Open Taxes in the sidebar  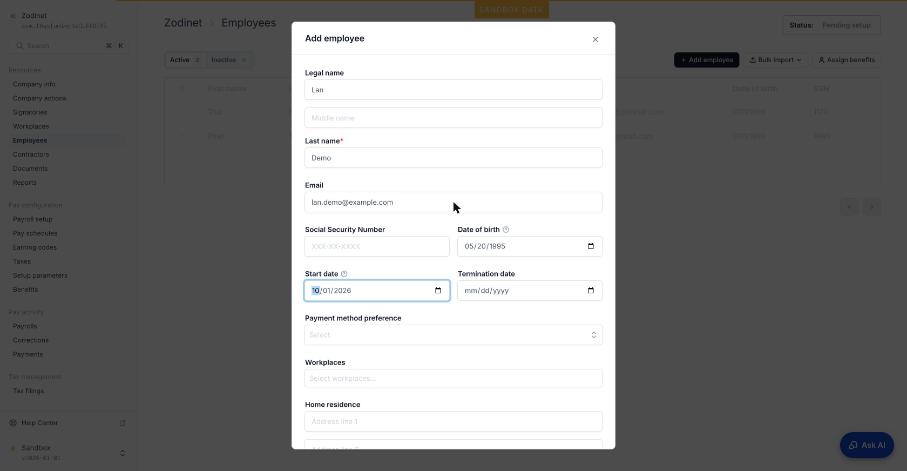(22, 262)
